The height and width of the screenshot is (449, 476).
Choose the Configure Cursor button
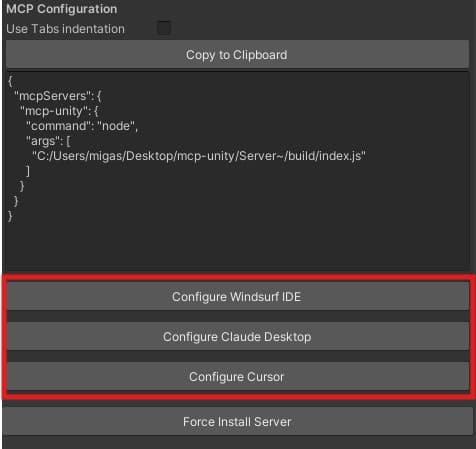[x=237, y=377]
